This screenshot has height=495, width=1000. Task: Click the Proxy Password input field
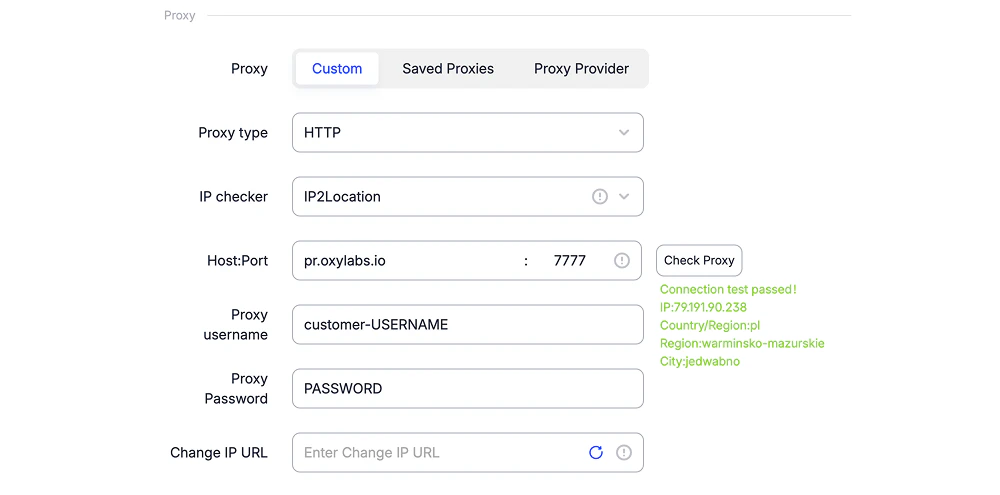pyautogui.click(x=467, y=388)
